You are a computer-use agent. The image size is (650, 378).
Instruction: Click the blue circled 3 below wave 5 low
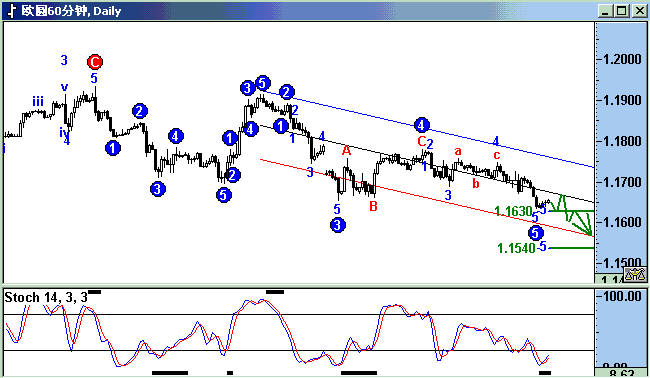coord(338,225)
